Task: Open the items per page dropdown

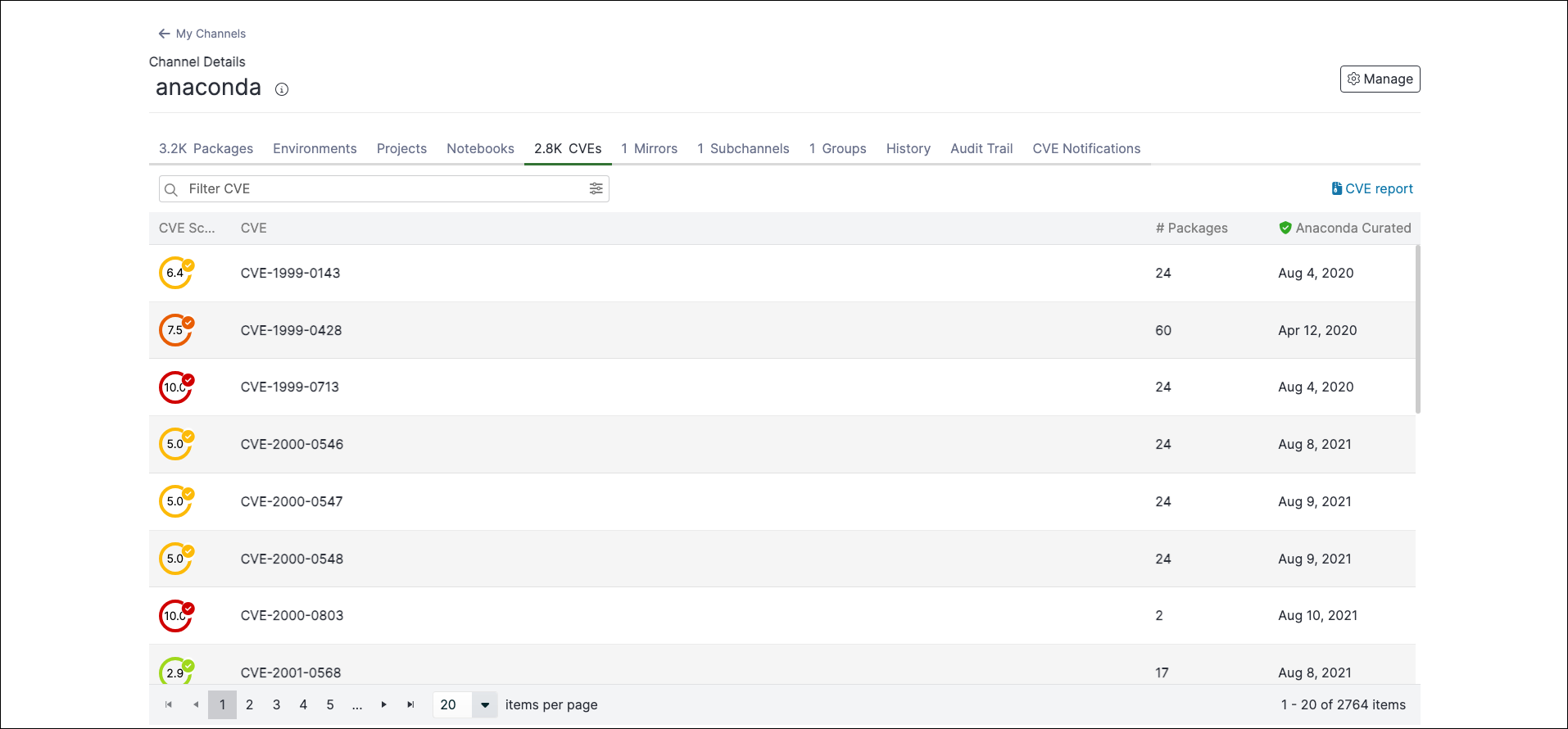Action: (x=485, y=704)
